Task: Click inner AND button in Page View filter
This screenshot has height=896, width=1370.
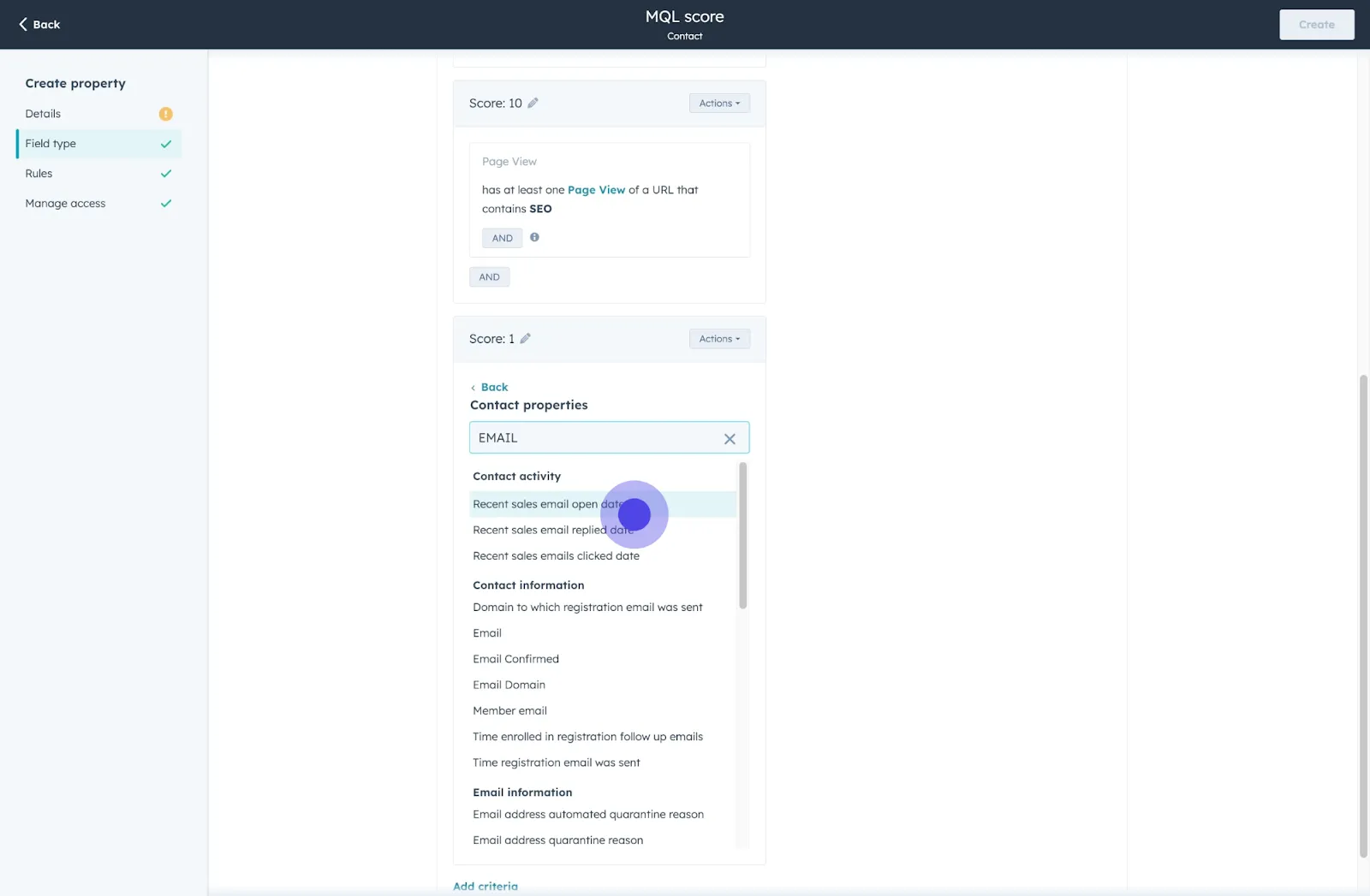Action: pyautogui.click(x=503, y=238)
